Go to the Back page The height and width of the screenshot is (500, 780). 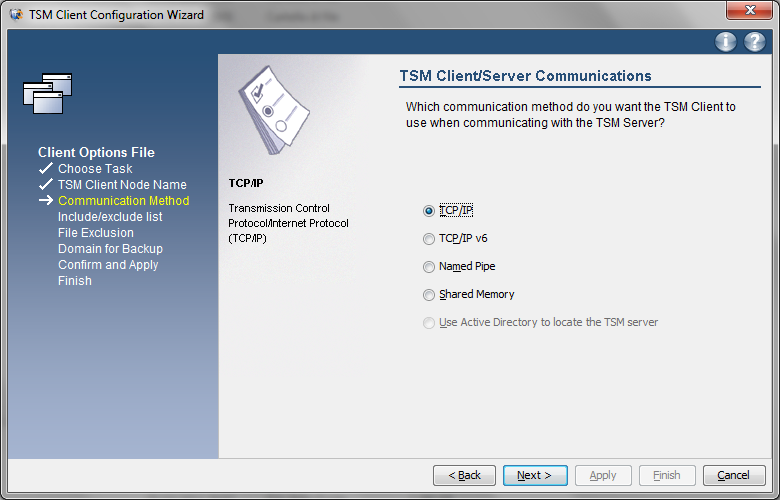[464, 475]
